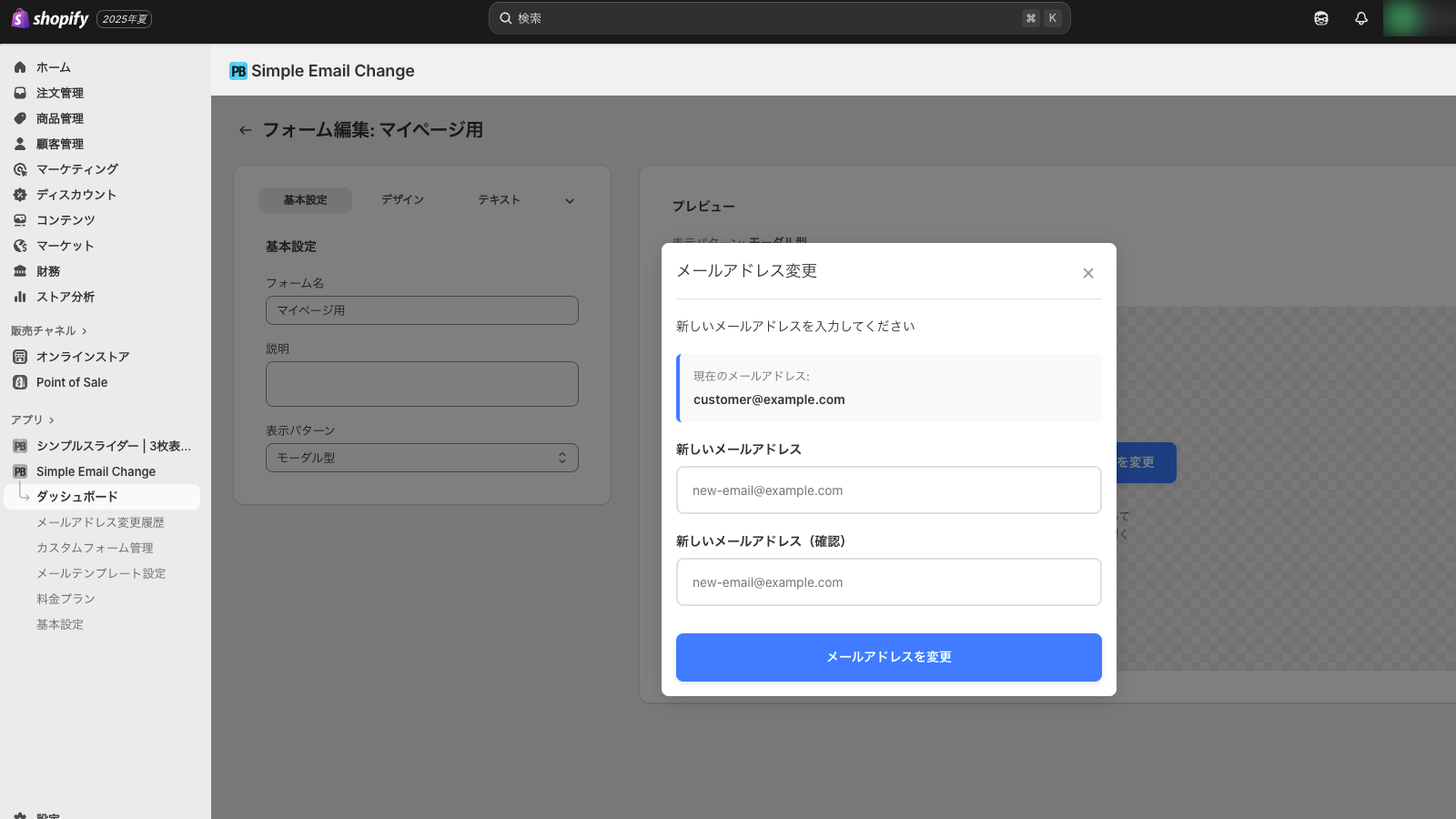The width and height of the screenshot is (1456, 819).
Task: Open the 顧客管理 section
Action: tap(58, 143)
